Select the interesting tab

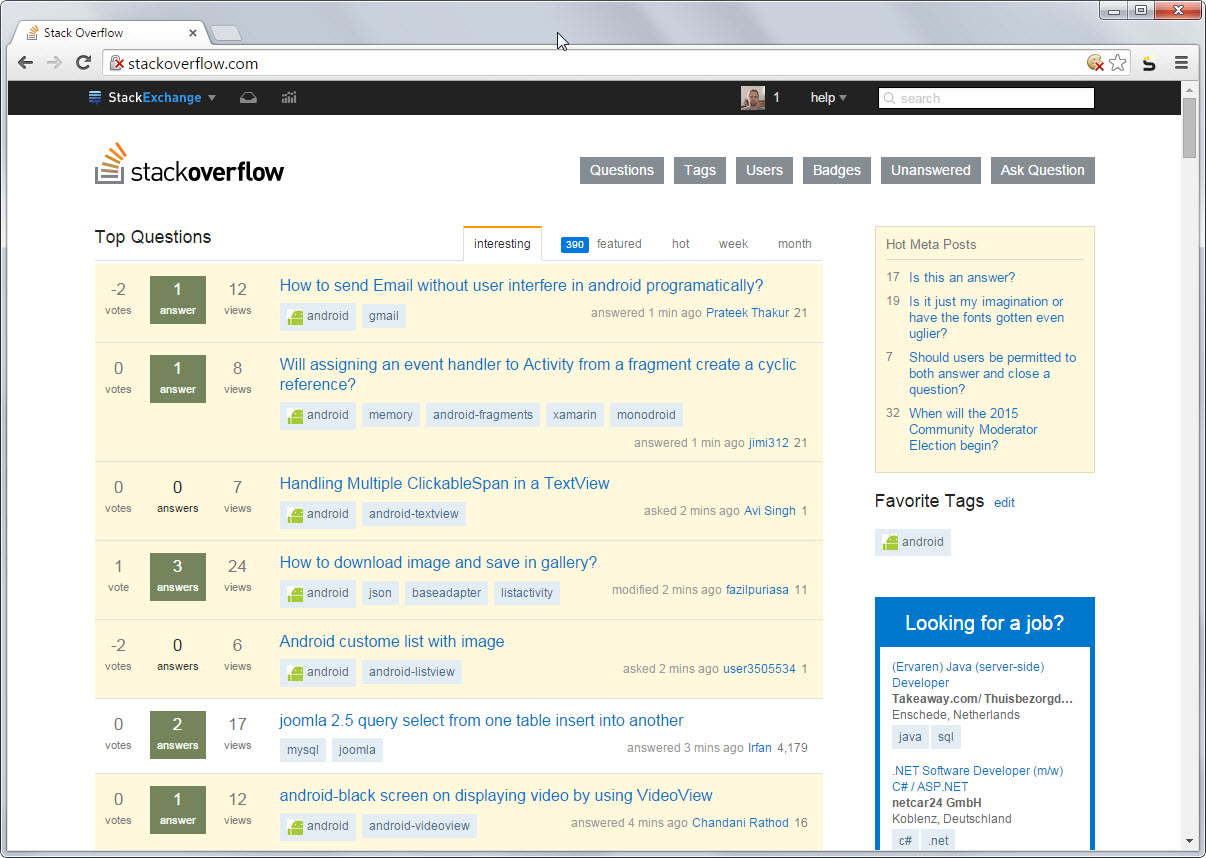click(502, 244)
